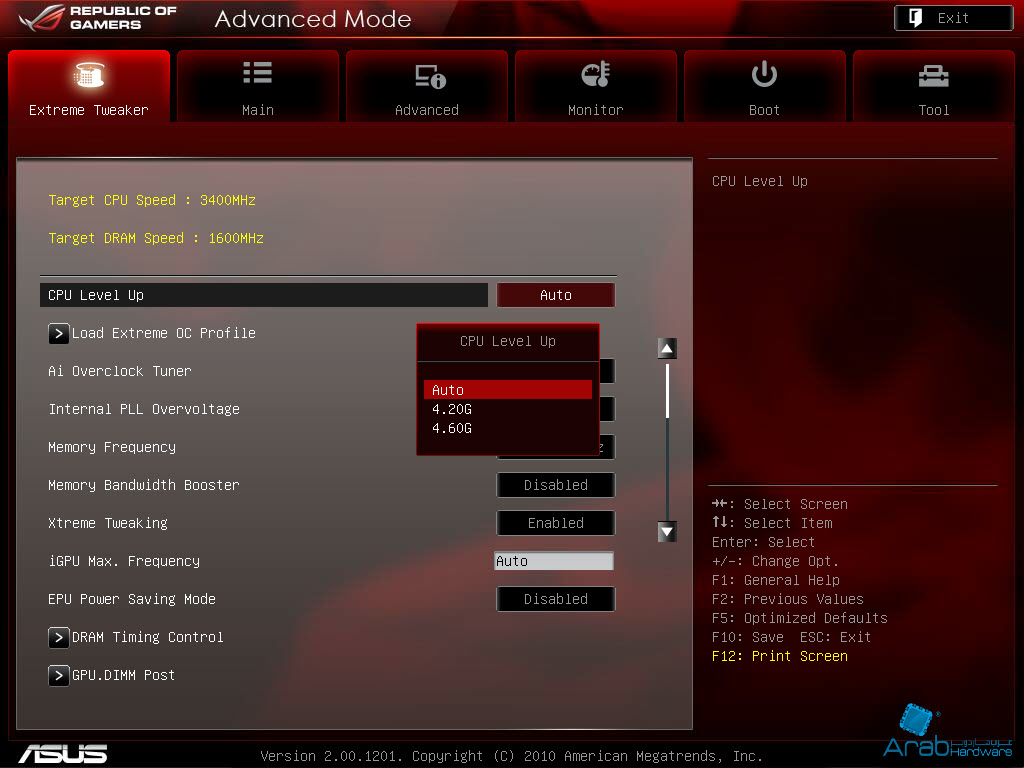The width and height of the screenshot is (1024, 768).
Task: Expand GPU.DIMM Post submenu
Action: click(123, 675)
